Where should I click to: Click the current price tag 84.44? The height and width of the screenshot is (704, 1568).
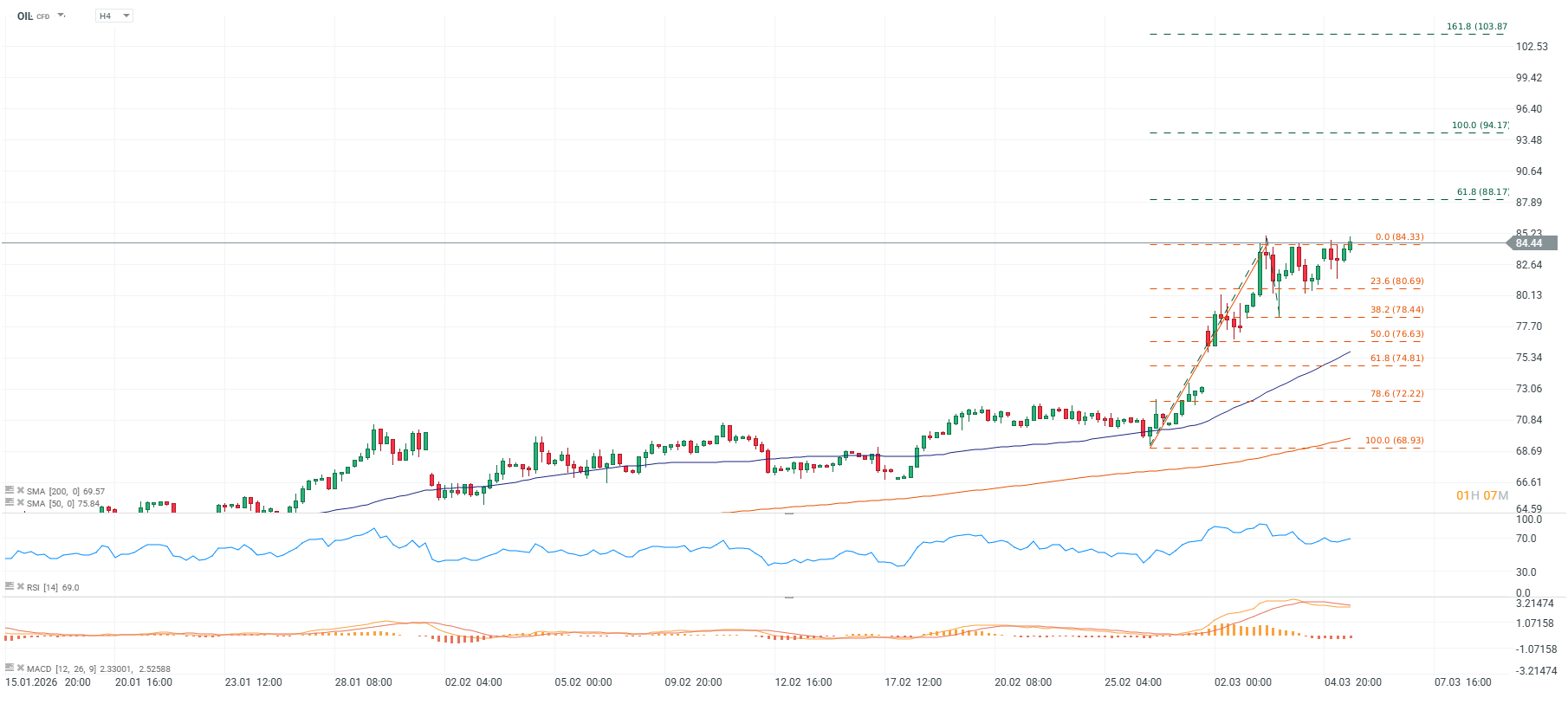pyautogui.click(x=1531, y=243)
